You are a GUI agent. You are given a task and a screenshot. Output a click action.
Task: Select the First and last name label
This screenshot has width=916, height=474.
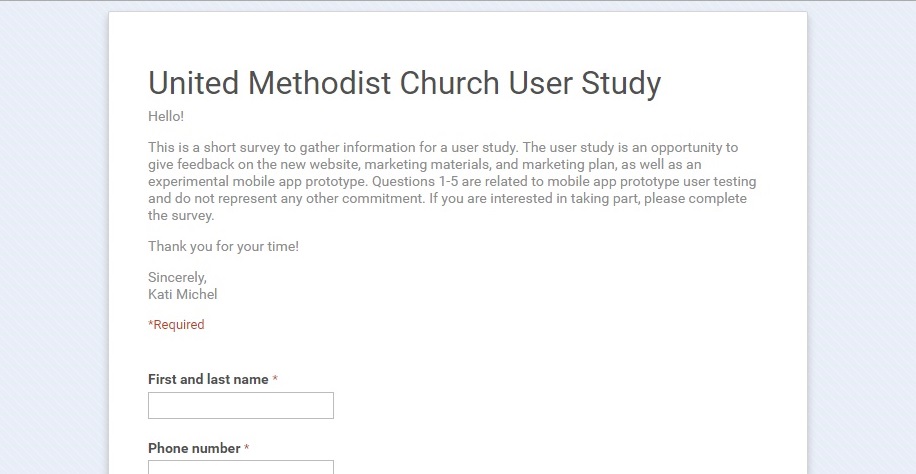(208, 380)
